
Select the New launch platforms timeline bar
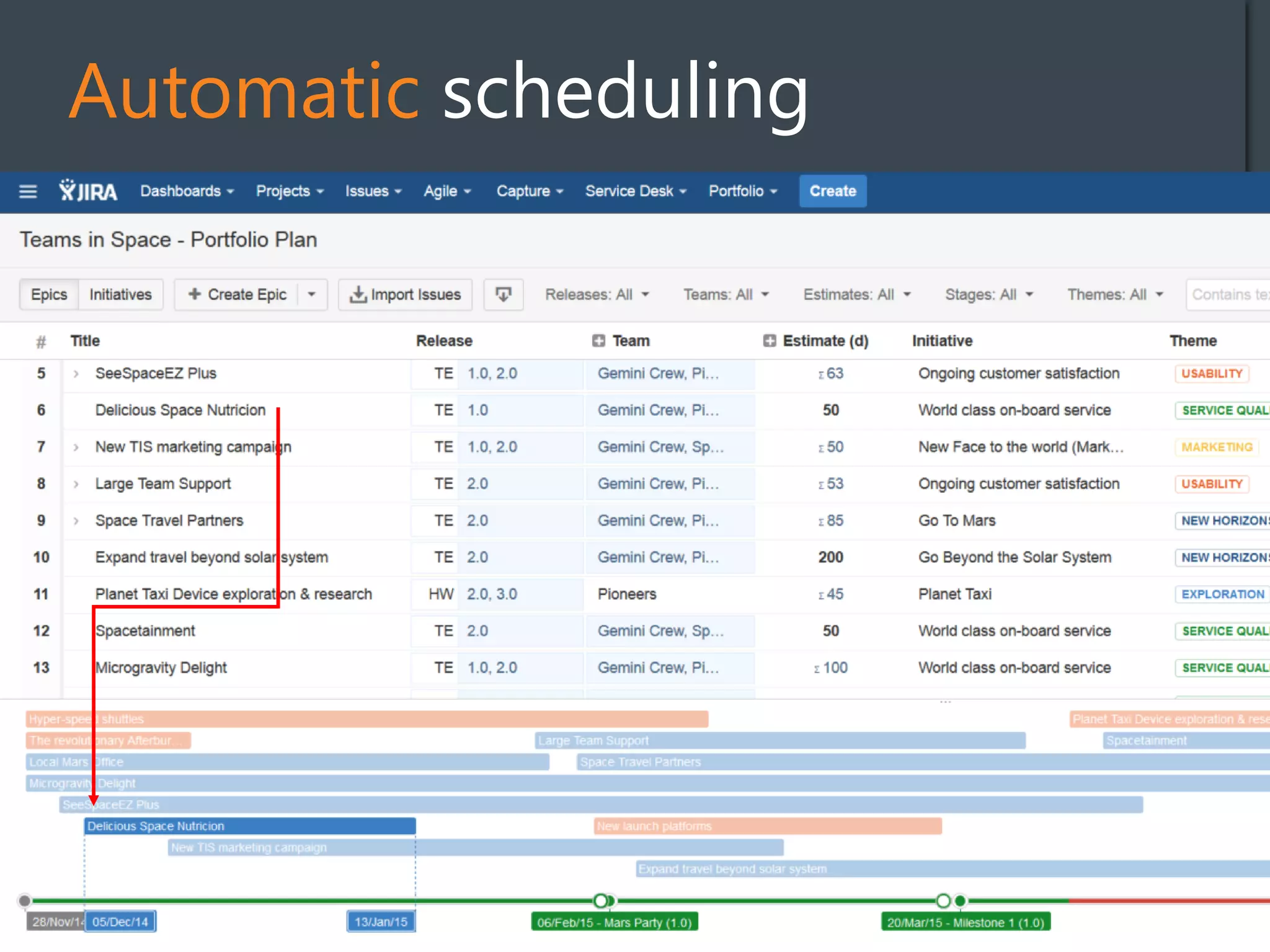click(768, 826)
